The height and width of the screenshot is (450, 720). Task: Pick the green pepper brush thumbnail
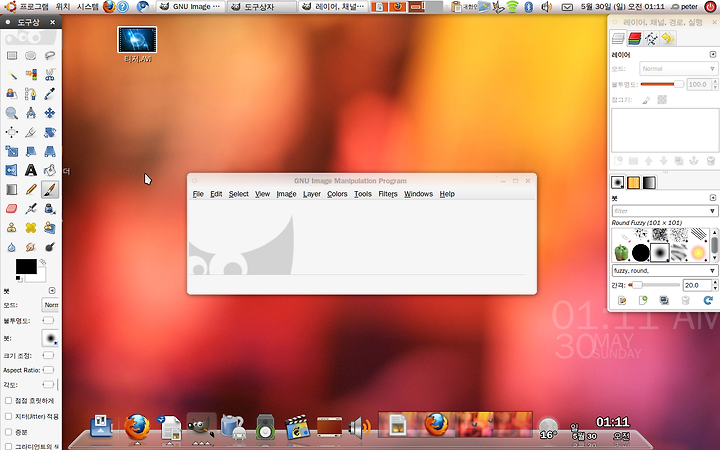point(621,253)
